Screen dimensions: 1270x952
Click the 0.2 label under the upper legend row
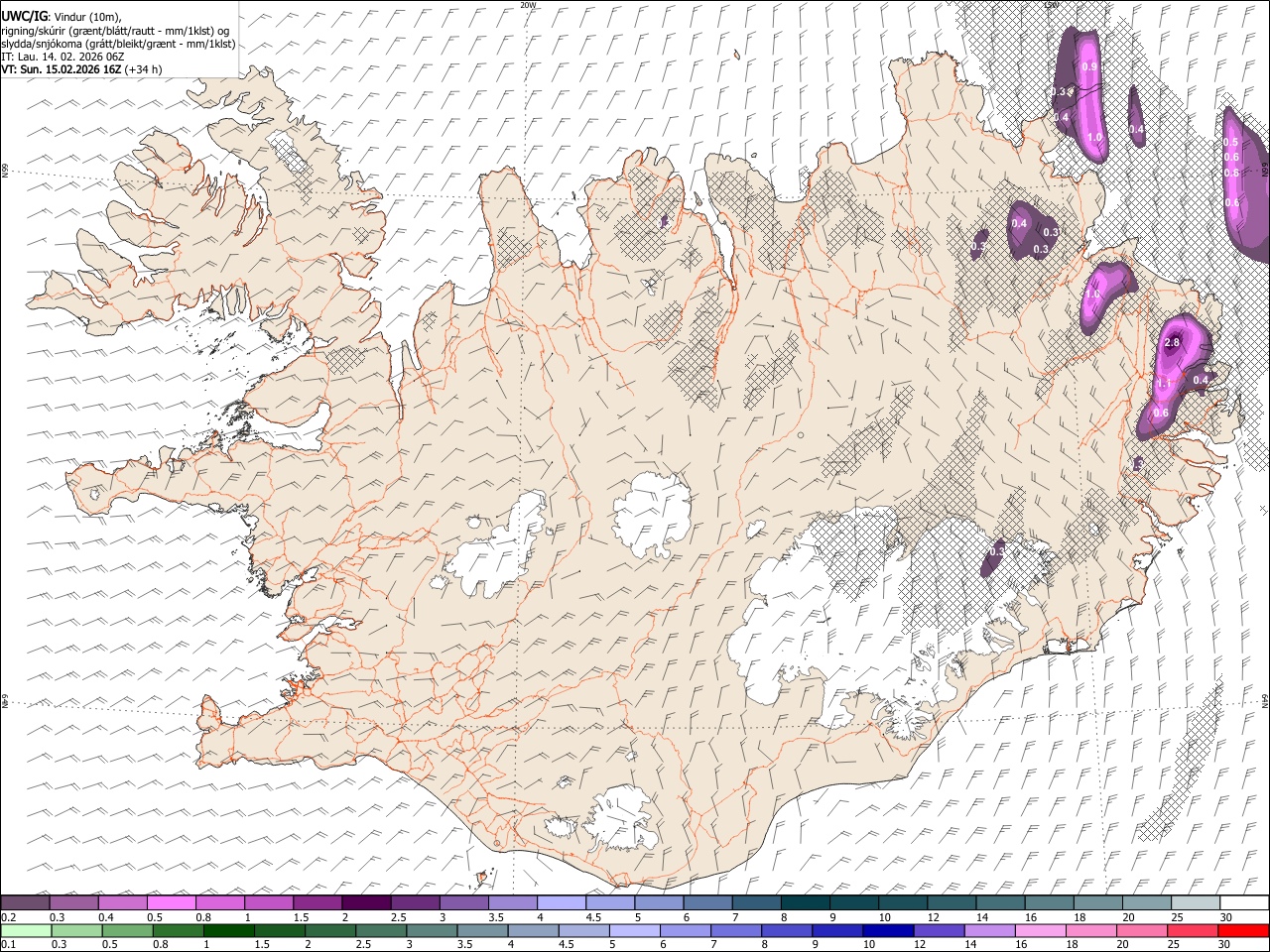(x=9, y=917)
